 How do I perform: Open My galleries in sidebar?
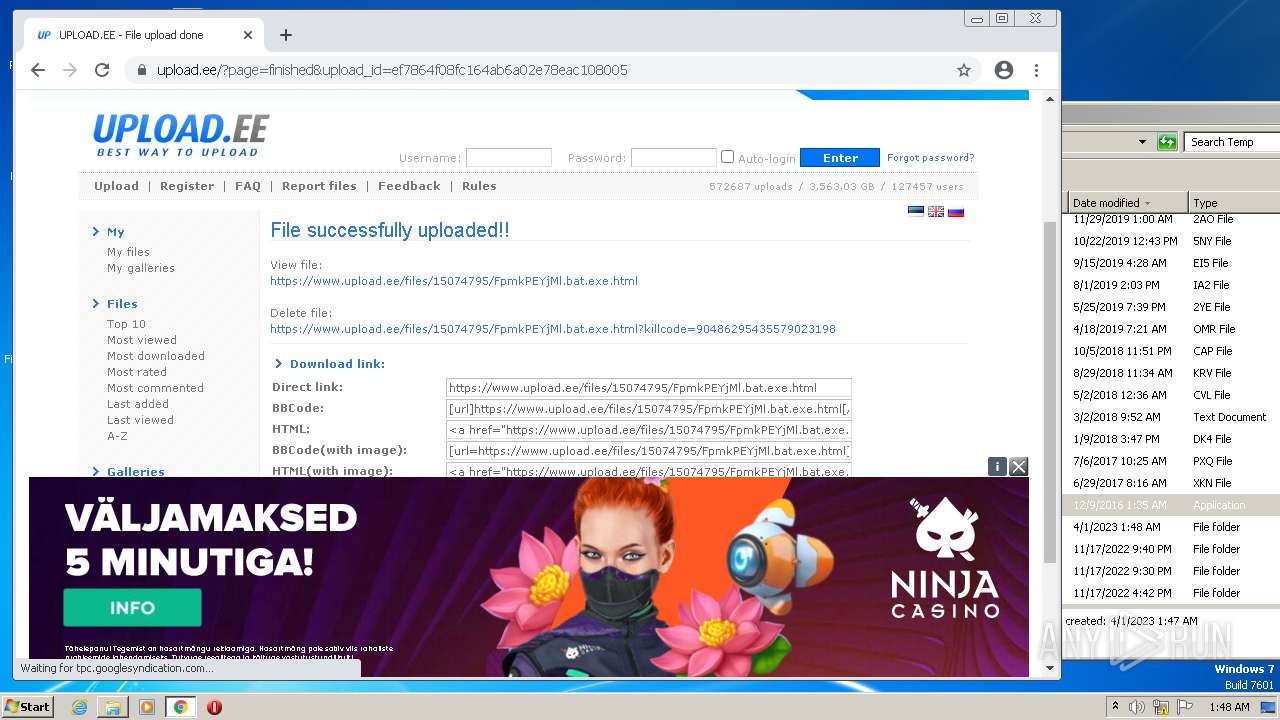tap(141, 268)
